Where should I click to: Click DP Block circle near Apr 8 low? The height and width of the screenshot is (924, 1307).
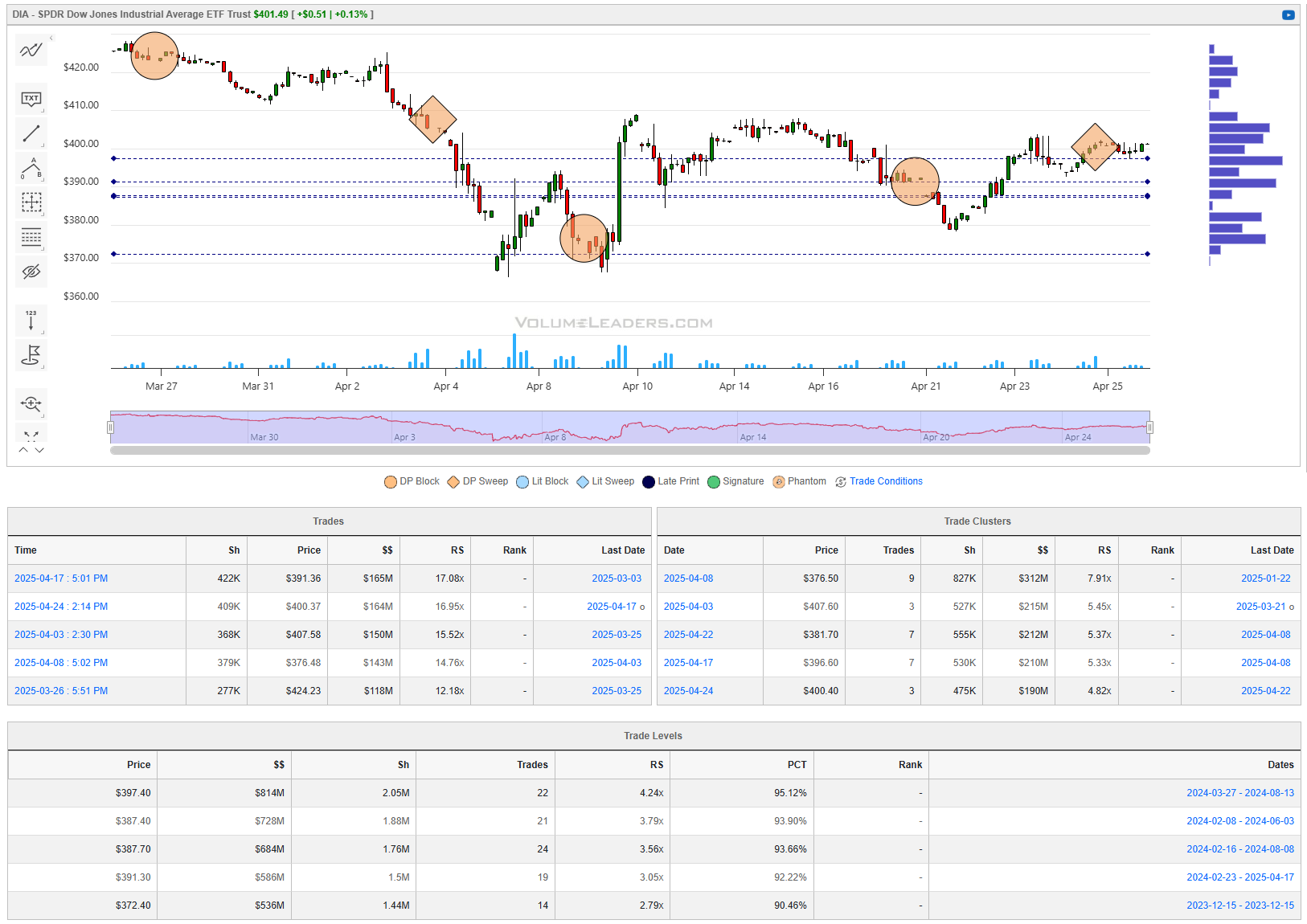584,238
